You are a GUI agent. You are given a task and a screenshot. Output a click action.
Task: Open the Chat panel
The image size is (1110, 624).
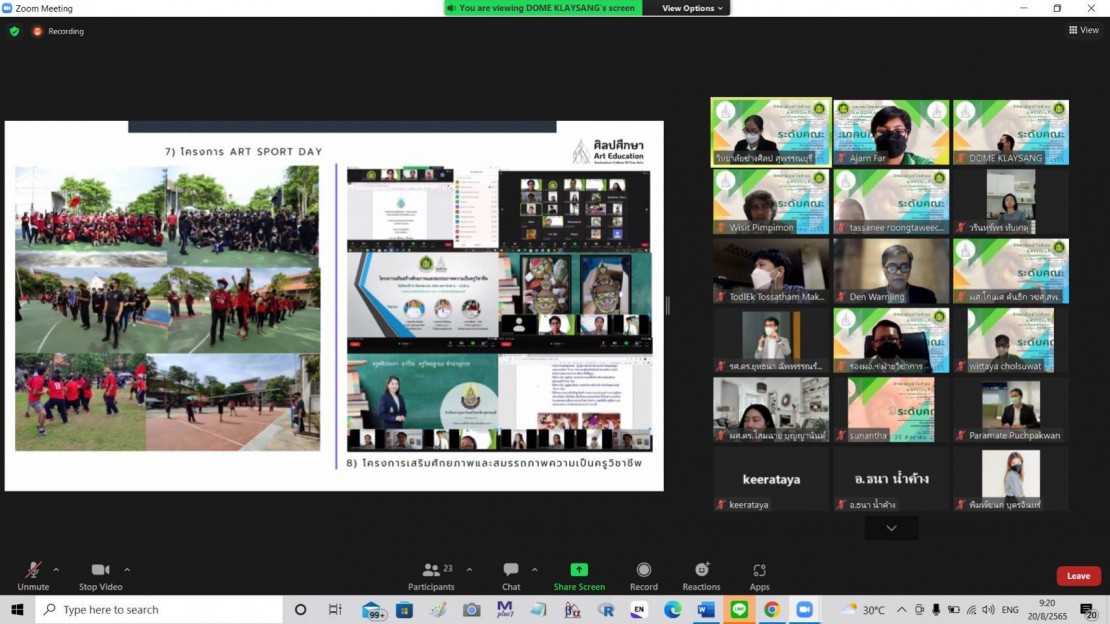(511, 577)
